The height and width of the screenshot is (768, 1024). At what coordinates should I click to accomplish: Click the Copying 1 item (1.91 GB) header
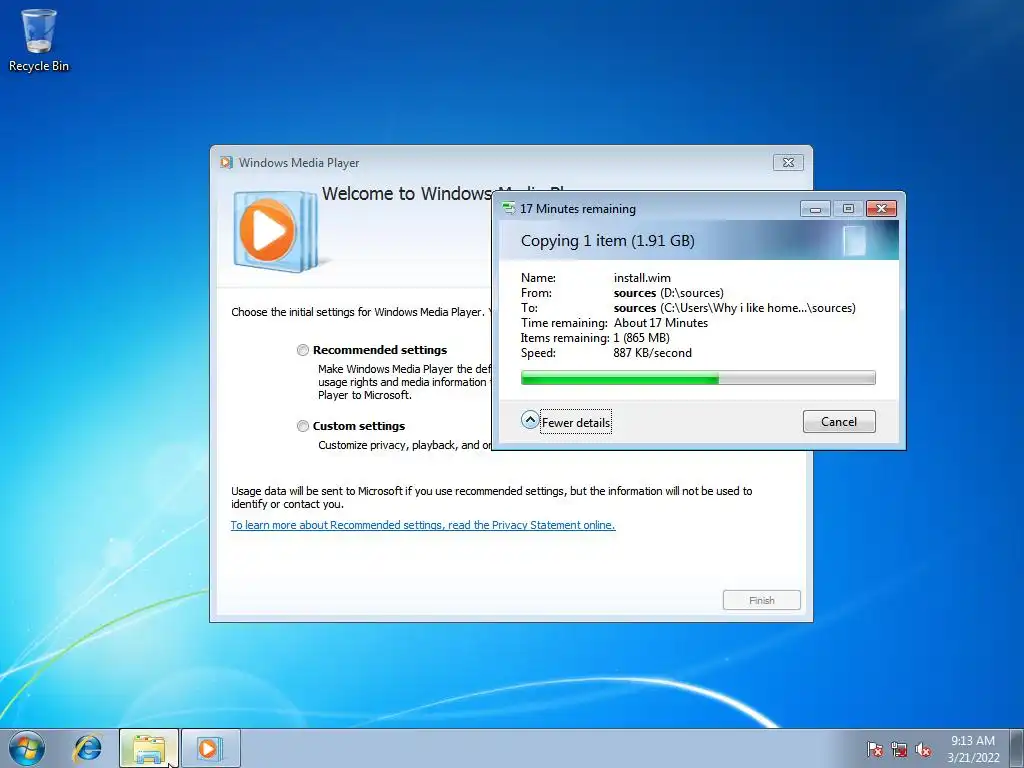click(x=607, y=241)
